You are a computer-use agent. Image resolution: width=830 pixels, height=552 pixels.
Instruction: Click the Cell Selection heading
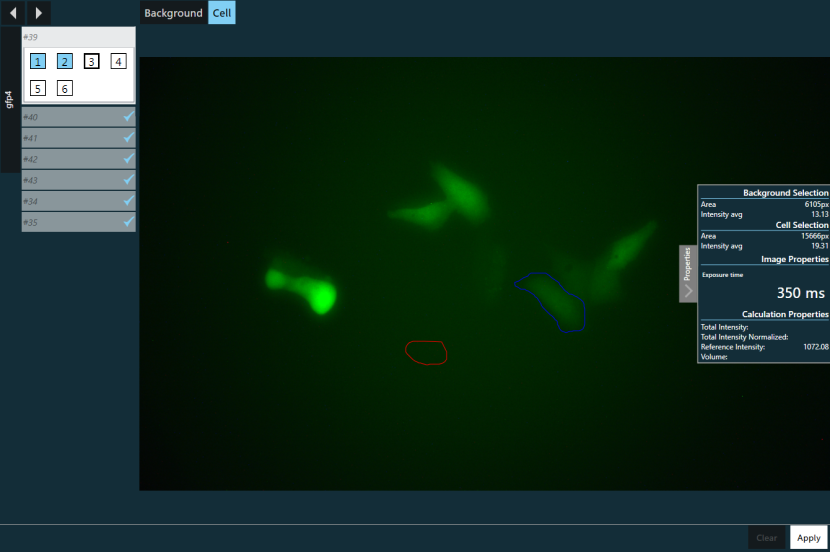click(802, 225)
